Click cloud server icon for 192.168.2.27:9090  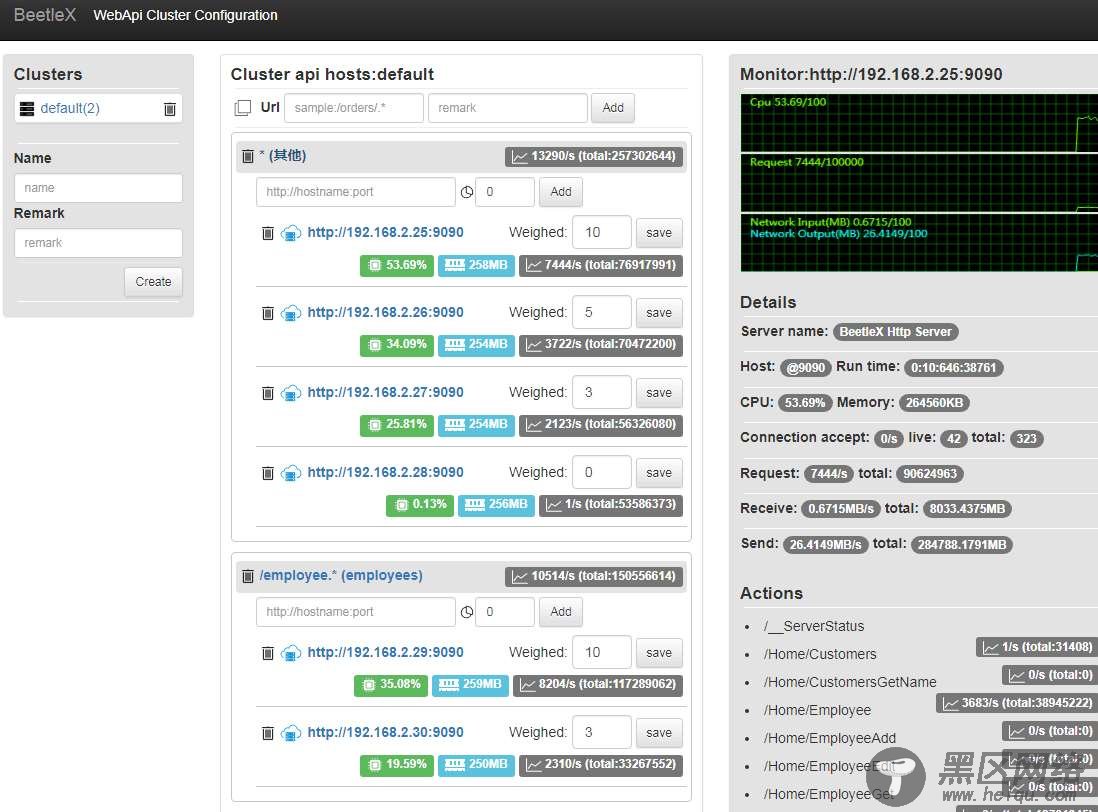pos(291,393)
